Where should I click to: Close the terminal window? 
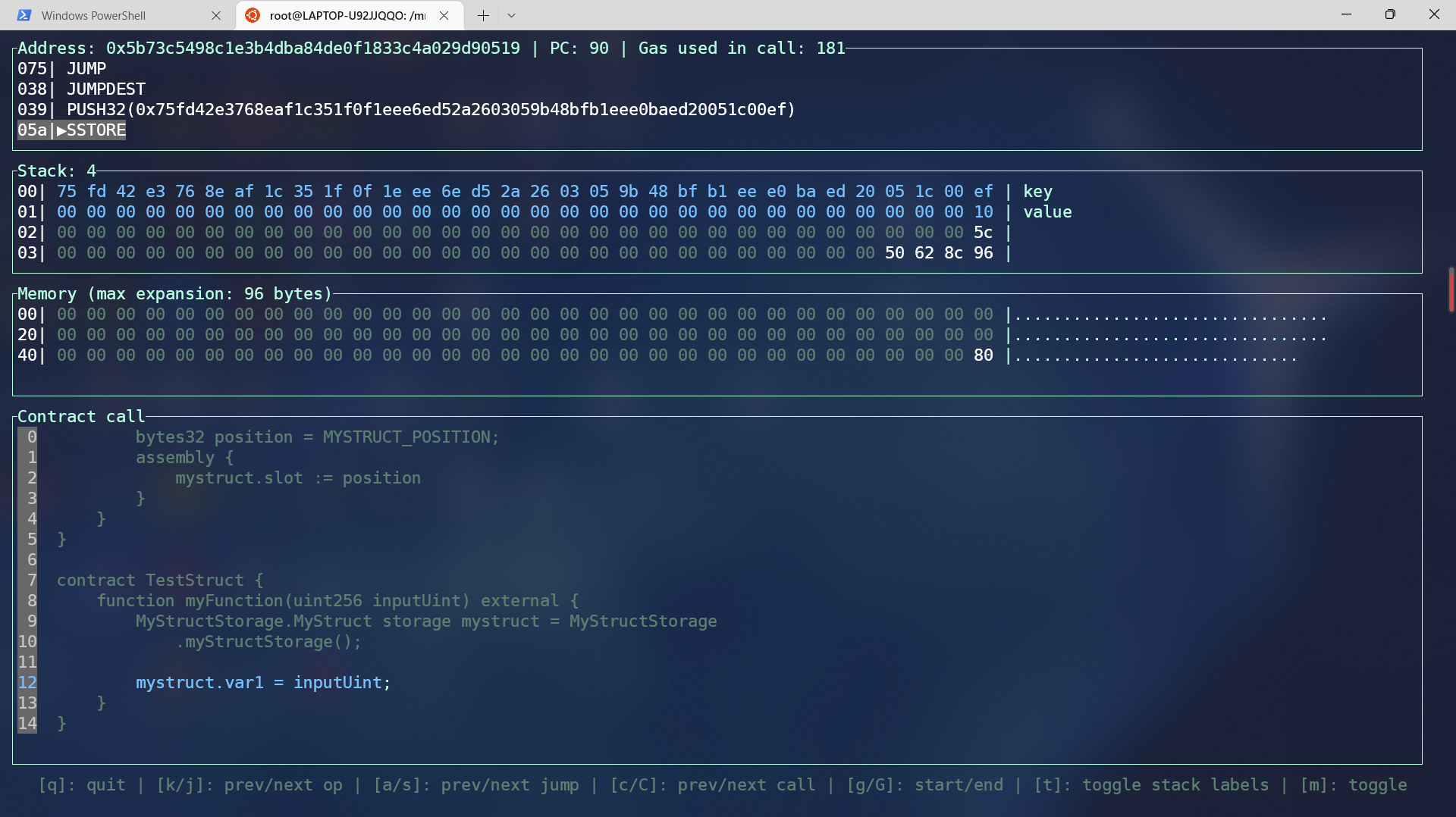[x=1434, y=14]
